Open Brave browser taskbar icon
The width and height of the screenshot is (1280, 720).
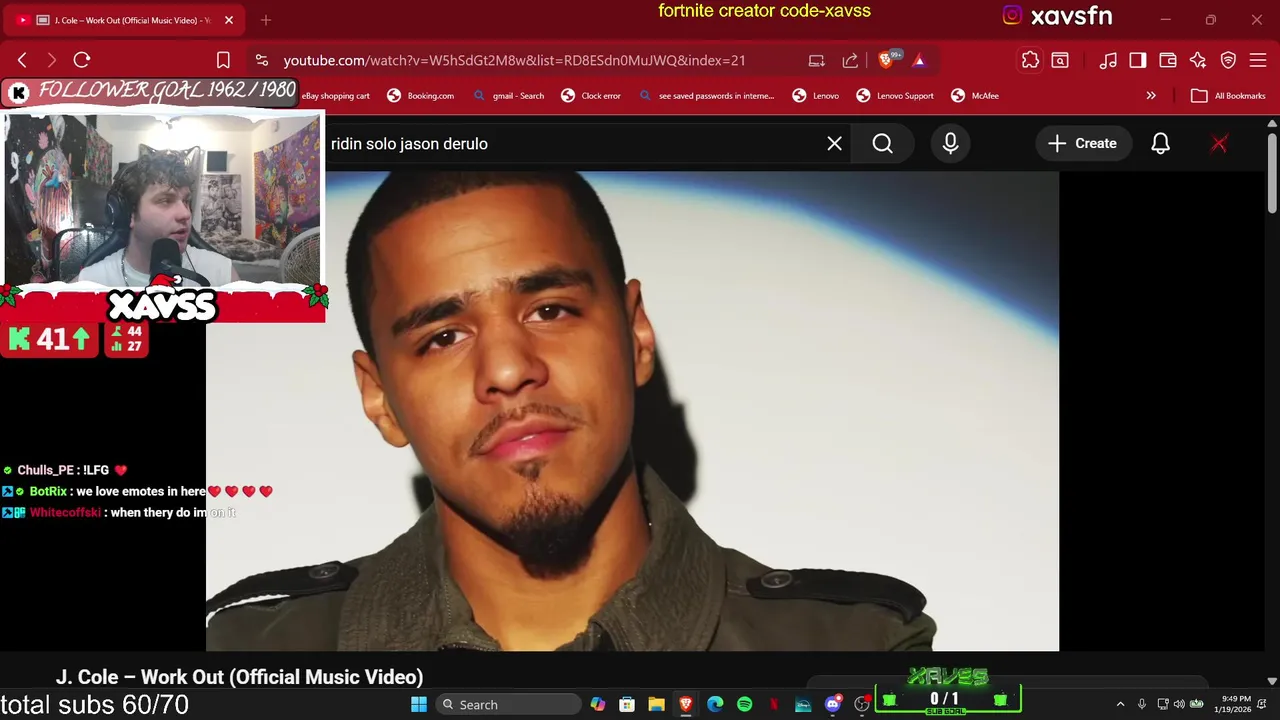[x=686, y=705]
